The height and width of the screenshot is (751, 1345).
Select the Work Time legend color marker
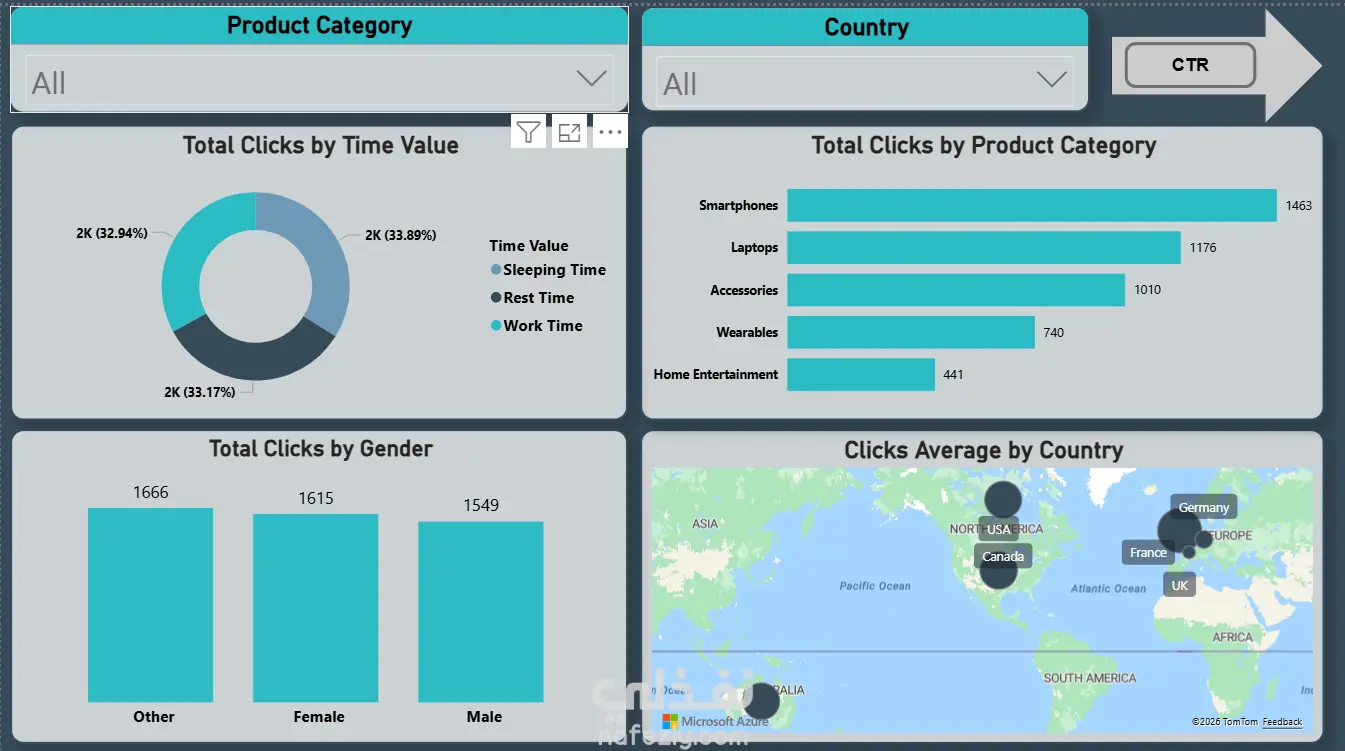tap(496, 326)
